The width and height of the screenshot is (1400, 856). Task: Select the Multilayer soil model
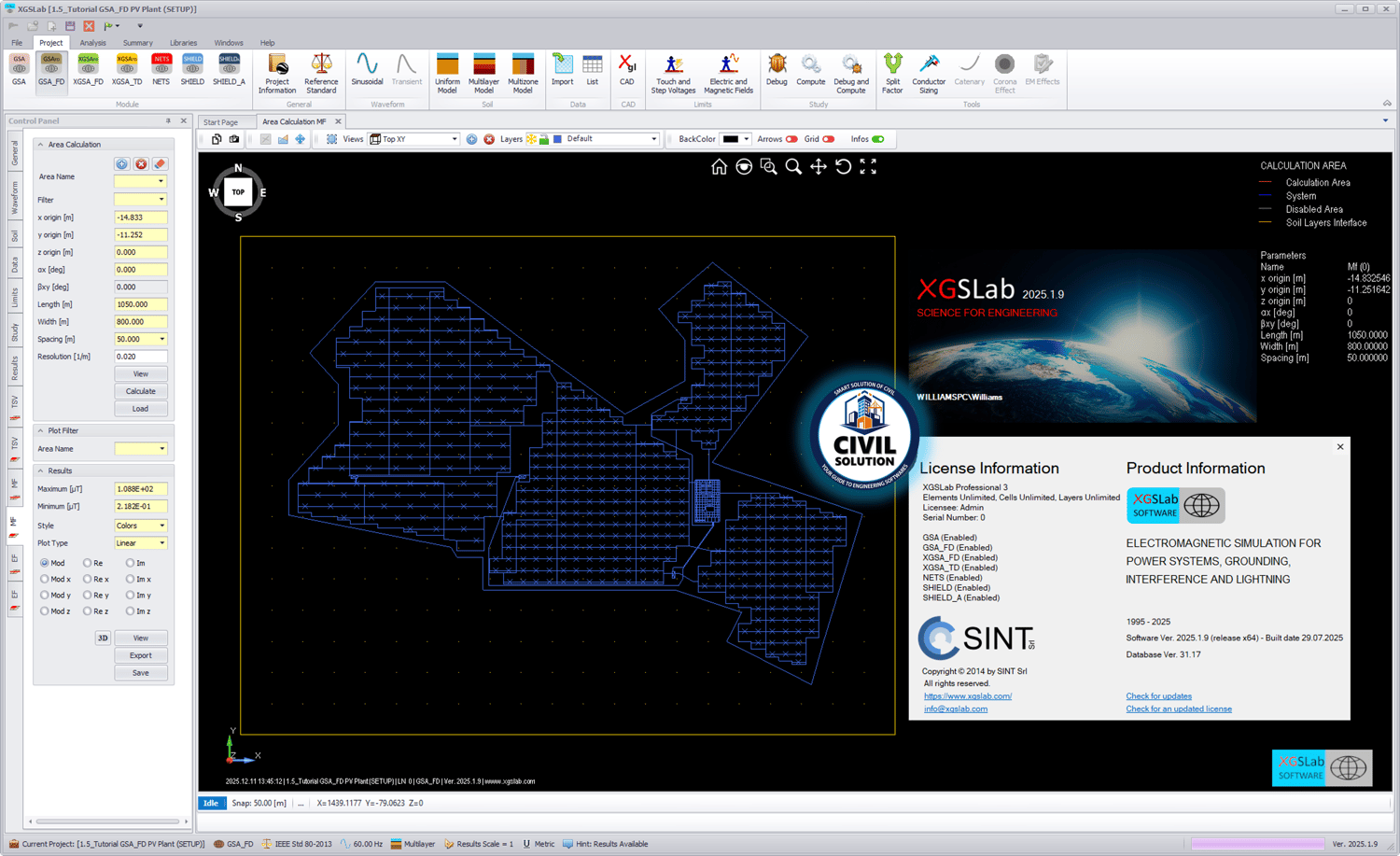(483, 74)
